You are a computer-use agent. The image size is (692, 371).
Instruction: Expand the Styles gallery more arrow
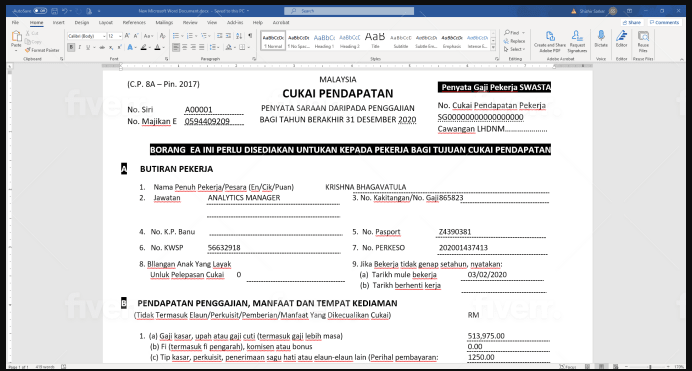(493, 48)
